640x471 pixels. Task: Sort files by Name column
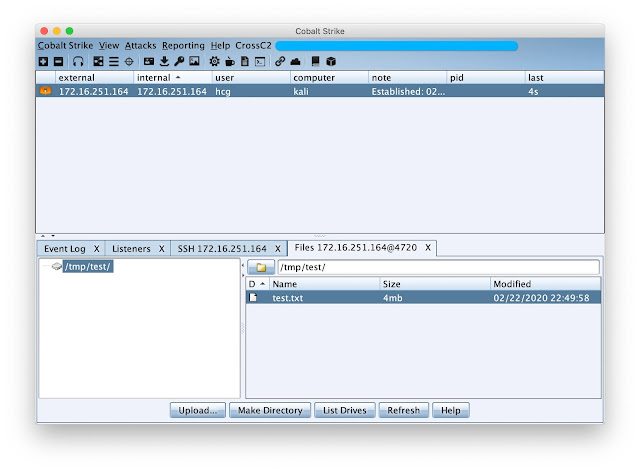click(x=324, y=284)
